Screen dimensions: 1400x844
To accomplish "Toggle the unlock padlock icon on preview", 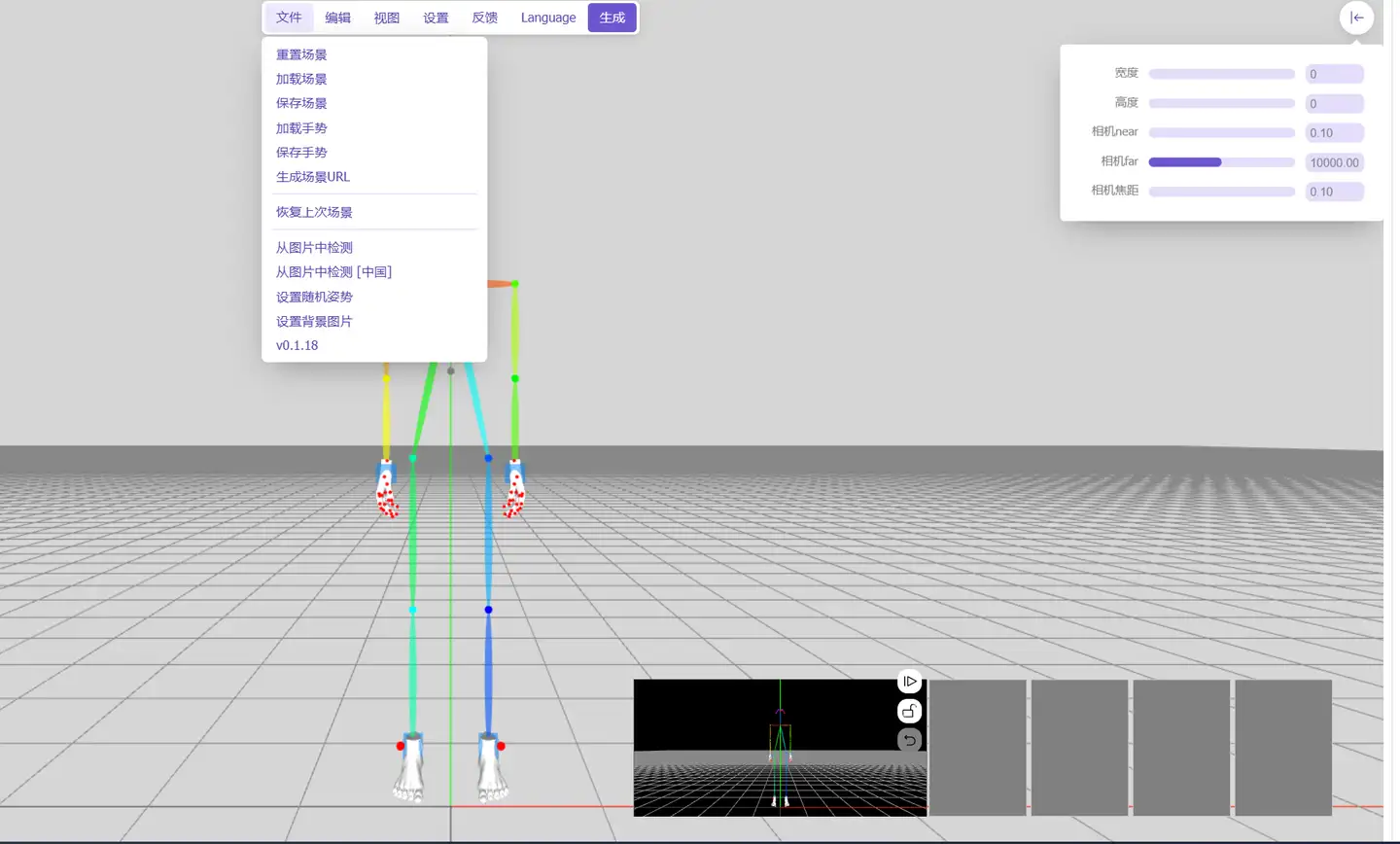I will point(909,711).
